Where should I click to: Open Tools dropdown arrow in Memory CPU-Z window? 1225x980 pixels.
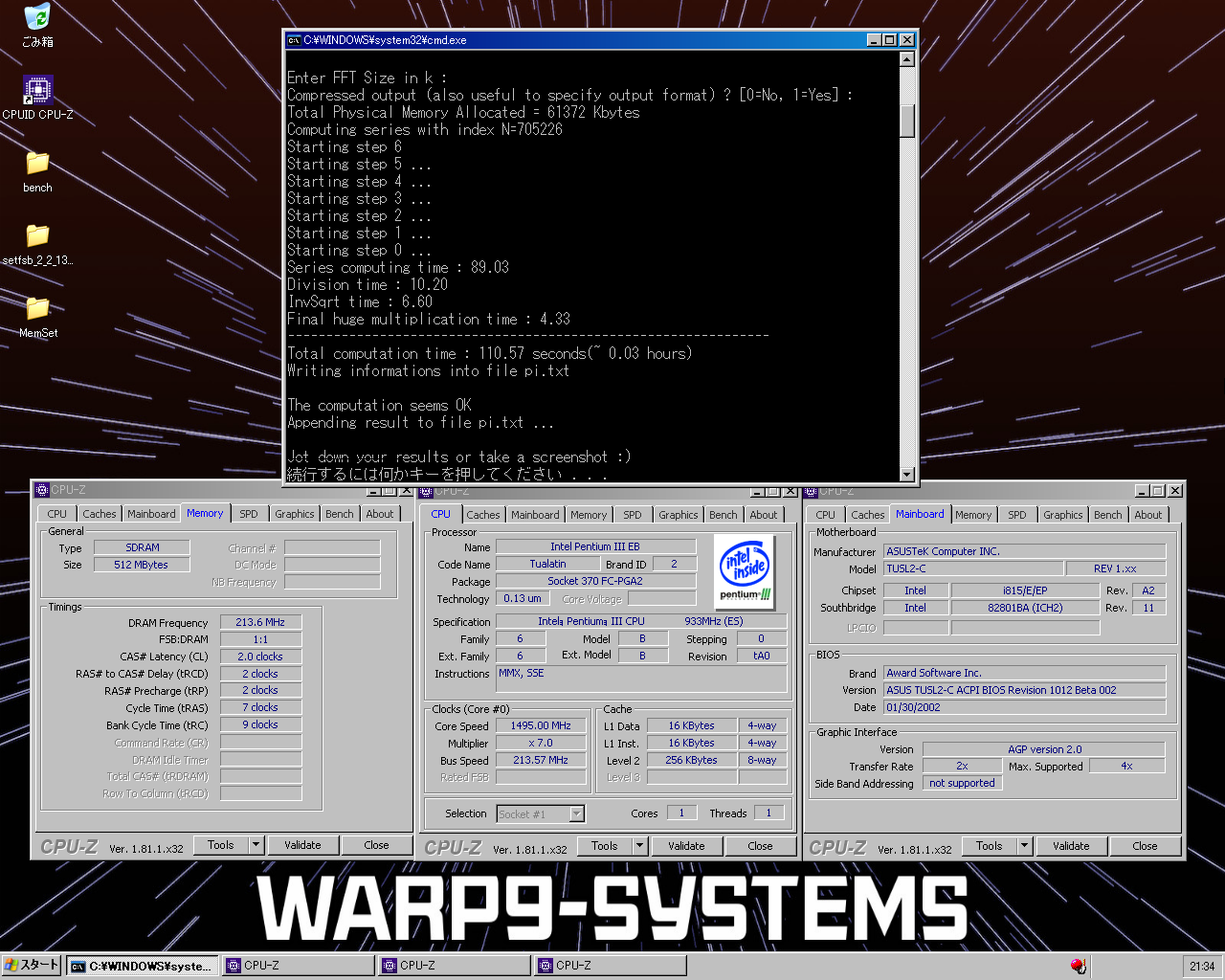(x=256, y=845)
